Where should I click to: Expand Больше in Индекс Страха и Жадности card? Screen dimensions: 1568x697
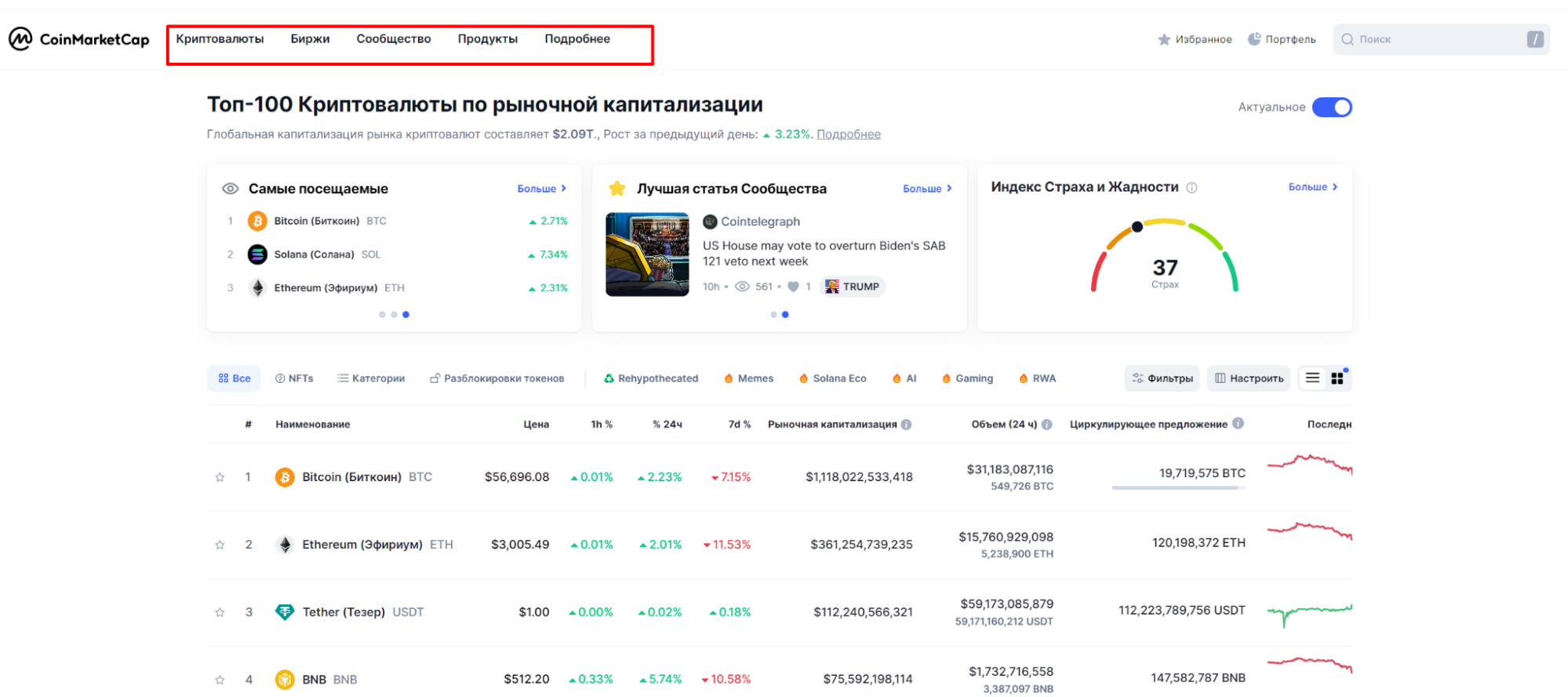tap(1313, 187)
